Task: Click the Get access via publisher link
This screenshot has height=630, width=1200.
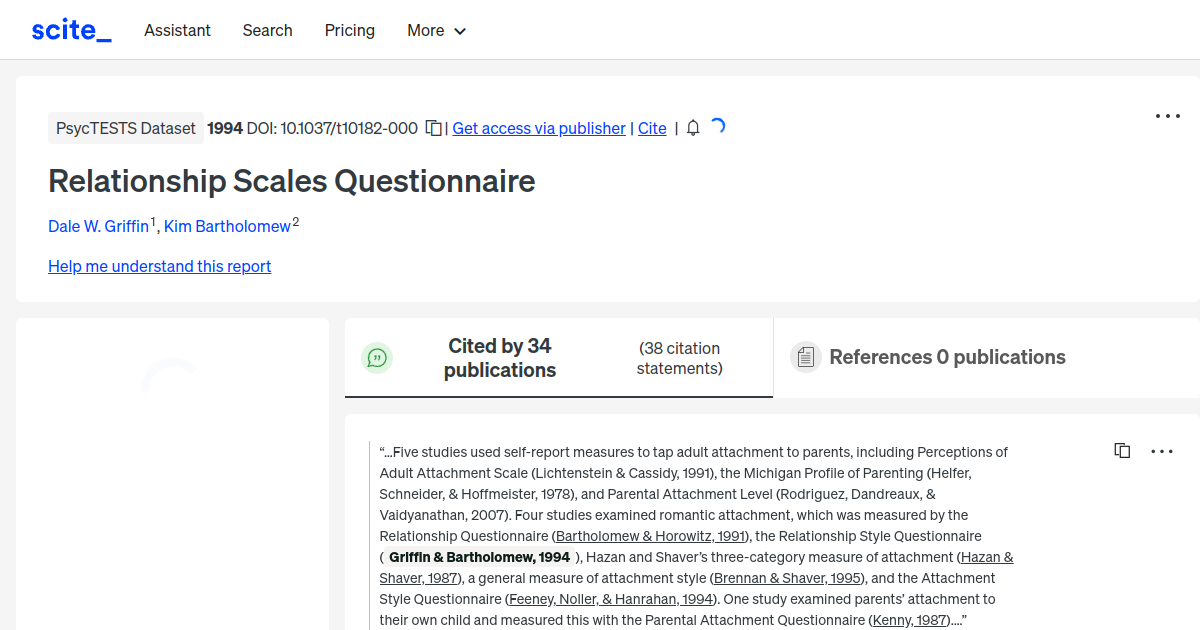Action: point(539,128)
